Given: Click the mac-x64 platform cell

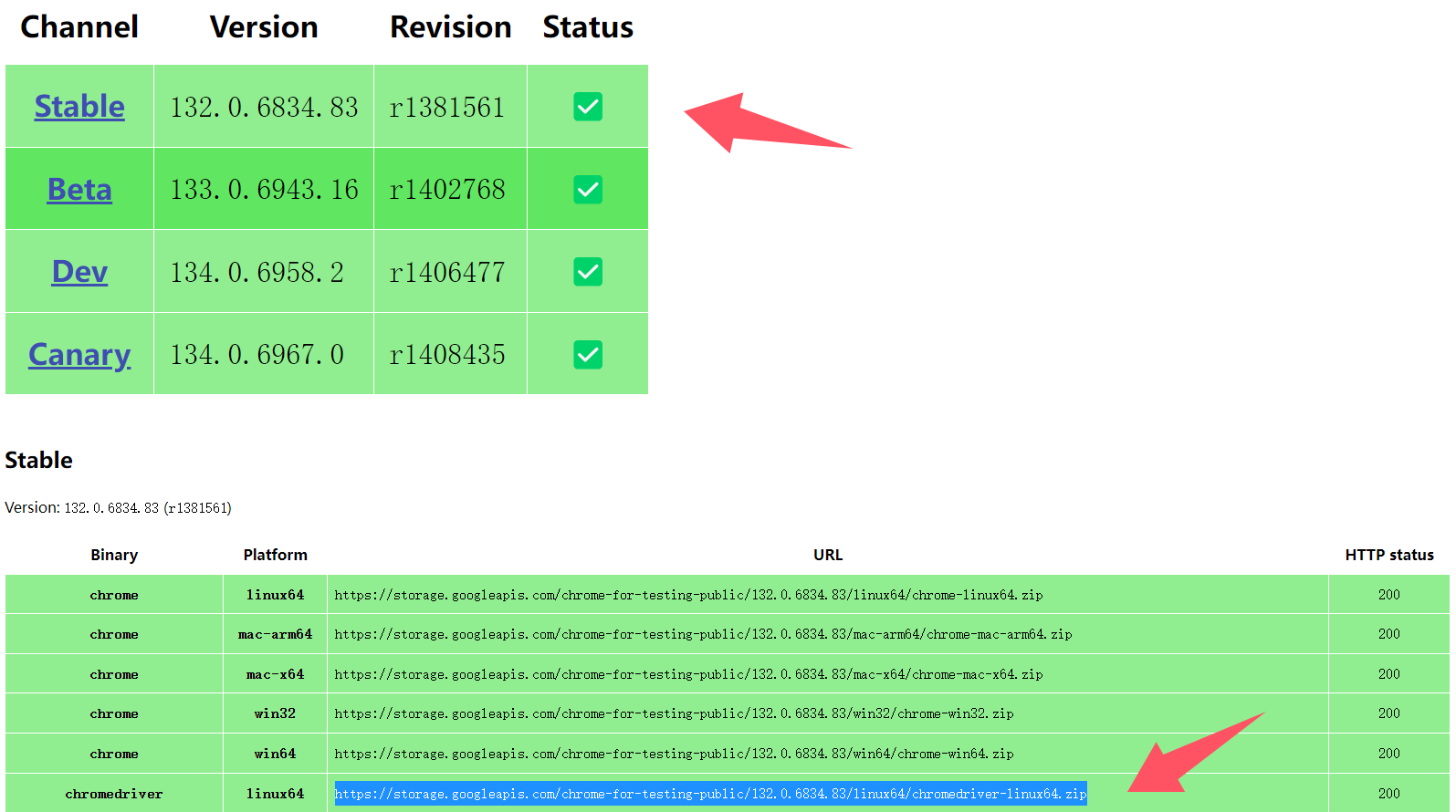Looking at the screenshot, I should (x=275, y=674).
